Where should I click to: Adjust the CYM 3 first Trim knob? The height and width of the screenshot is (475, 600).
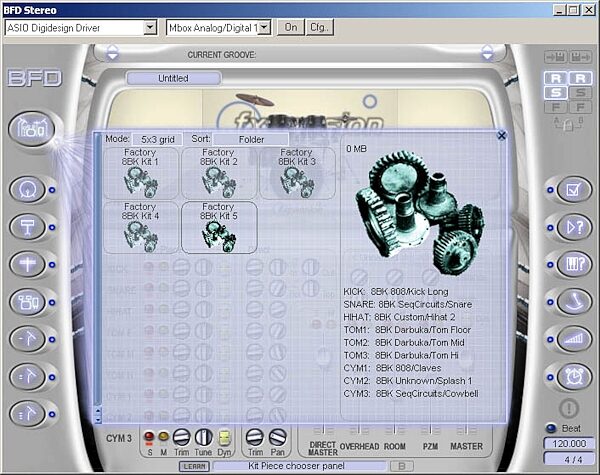point(181,437)
